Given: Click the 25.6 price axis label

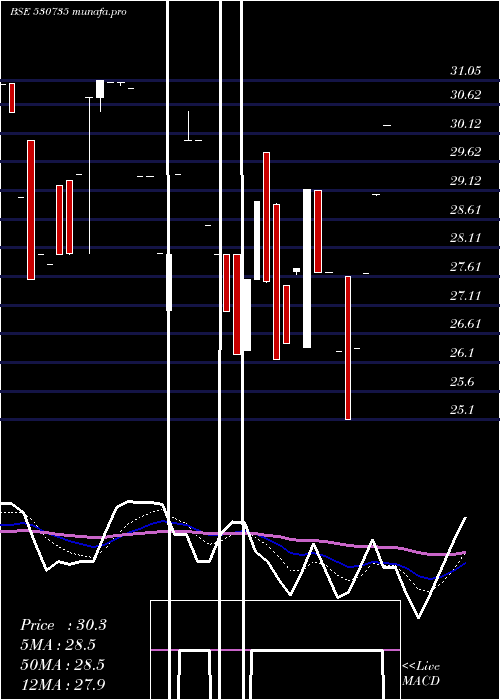Looking at the screenshot, I should coord(462,382).
